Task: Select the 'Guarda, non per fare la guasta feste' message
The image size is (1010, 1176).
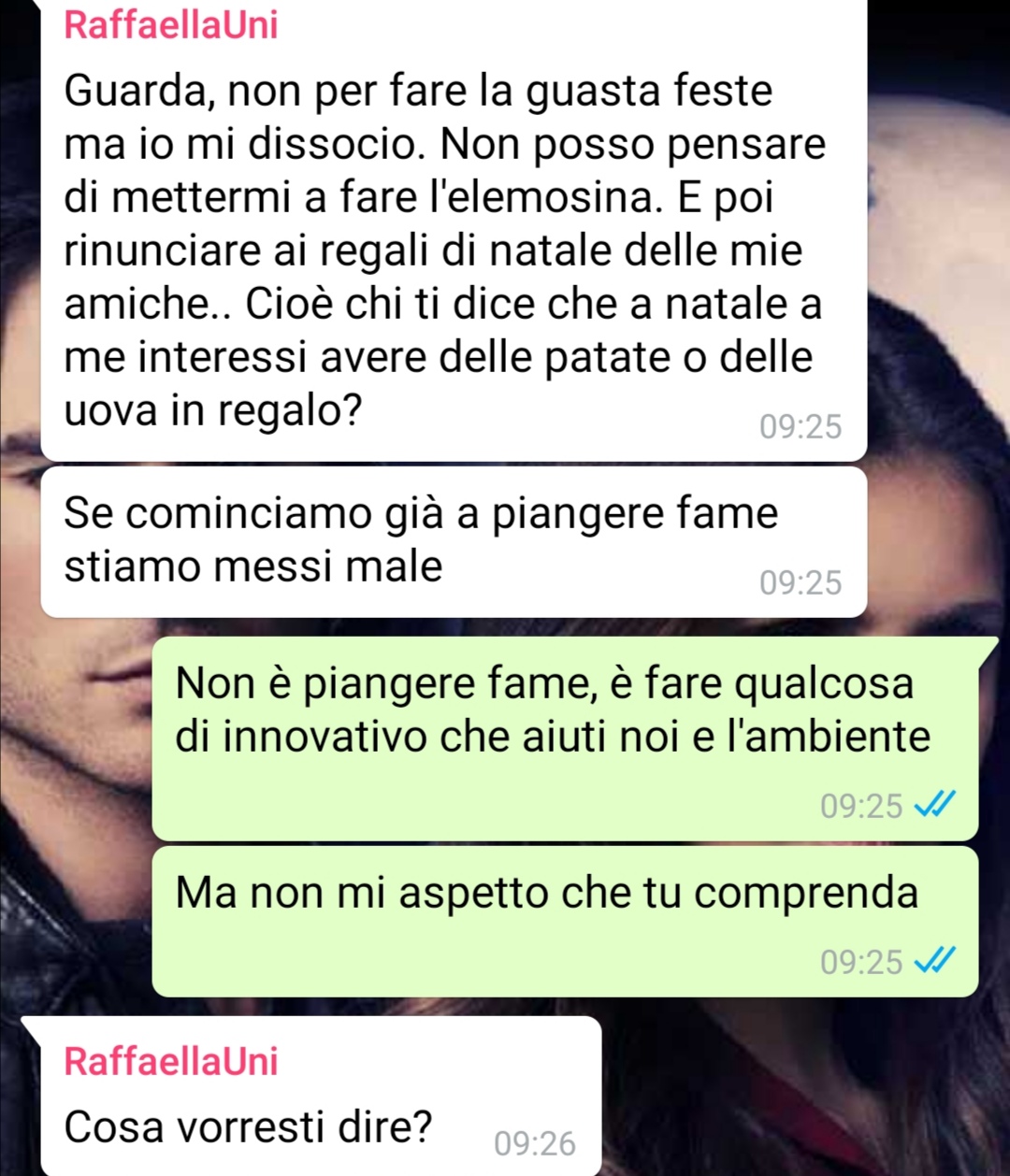Action: pos(454,230)
